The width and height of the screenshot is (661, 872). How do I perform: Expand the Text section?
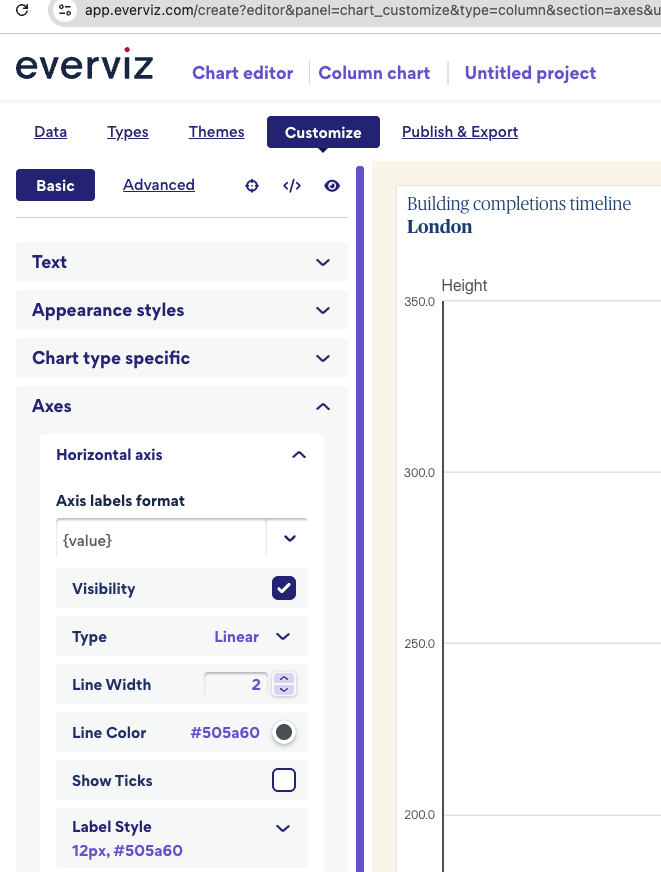(181, 262)
